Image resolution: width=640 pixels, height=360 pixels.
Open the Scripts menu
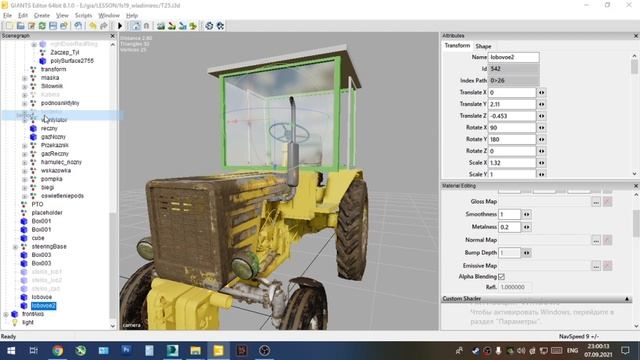[x=83, y=15]
